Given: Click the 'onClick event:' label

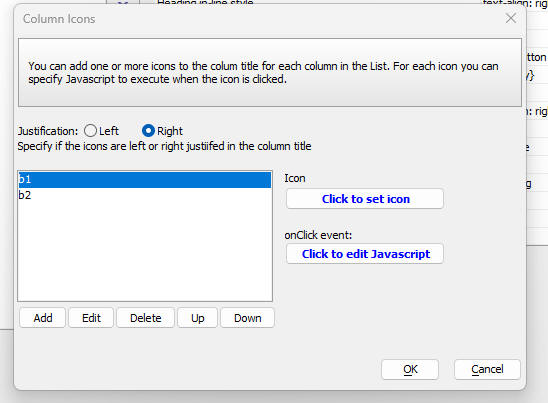Looking at the screenshot, I should click(318, 235).
